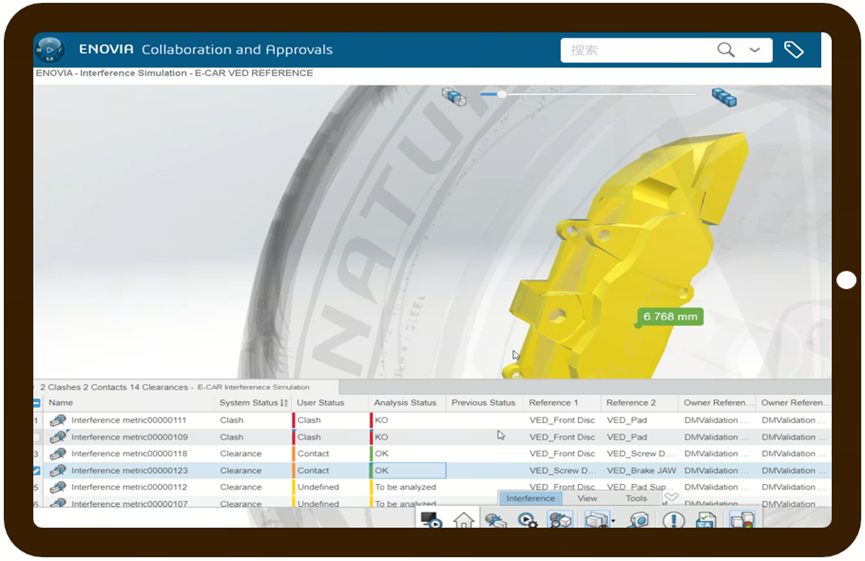Click the tag icon in header
The image size is (865, 561).
point(794,50)
